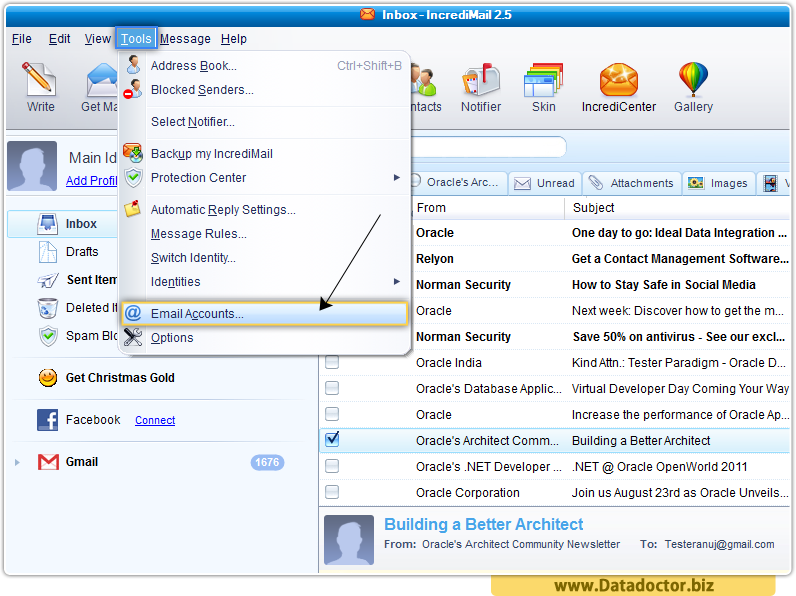Sort messages by Subject column header
This screenshot has height=596, width=796.
pos(679,208)
